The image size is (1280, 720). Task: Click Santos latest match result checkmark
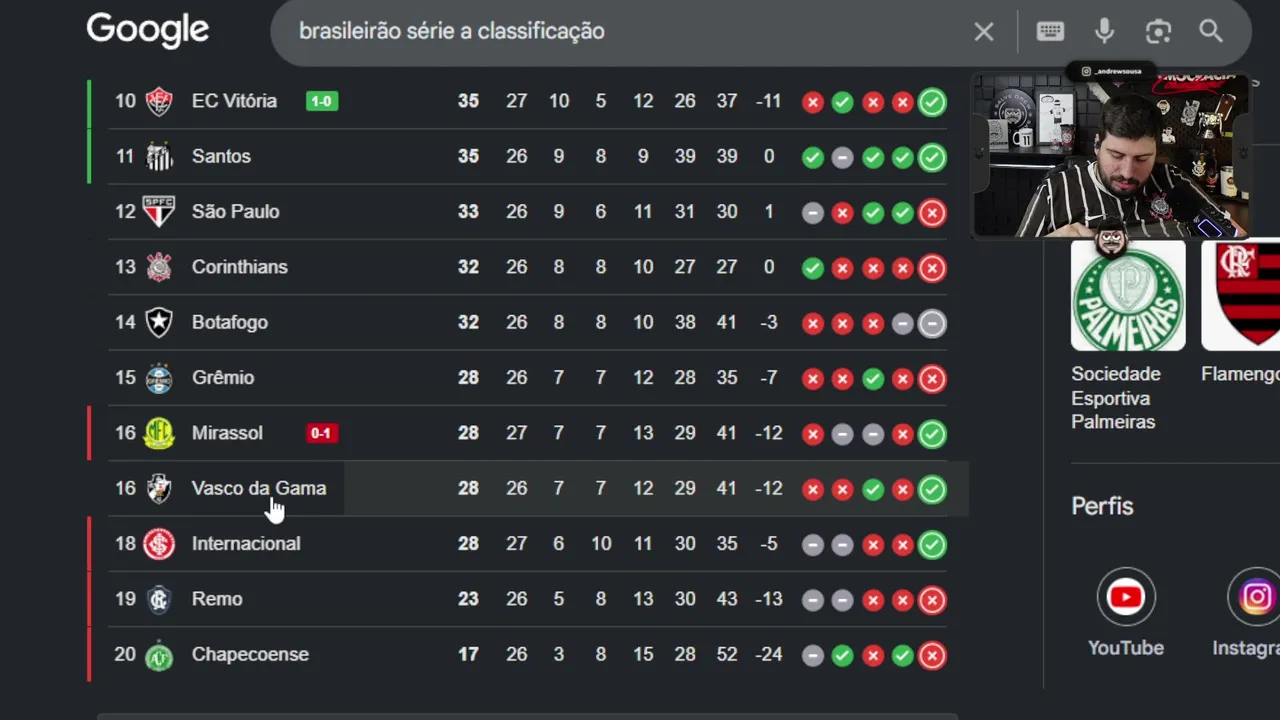point(932,157)
